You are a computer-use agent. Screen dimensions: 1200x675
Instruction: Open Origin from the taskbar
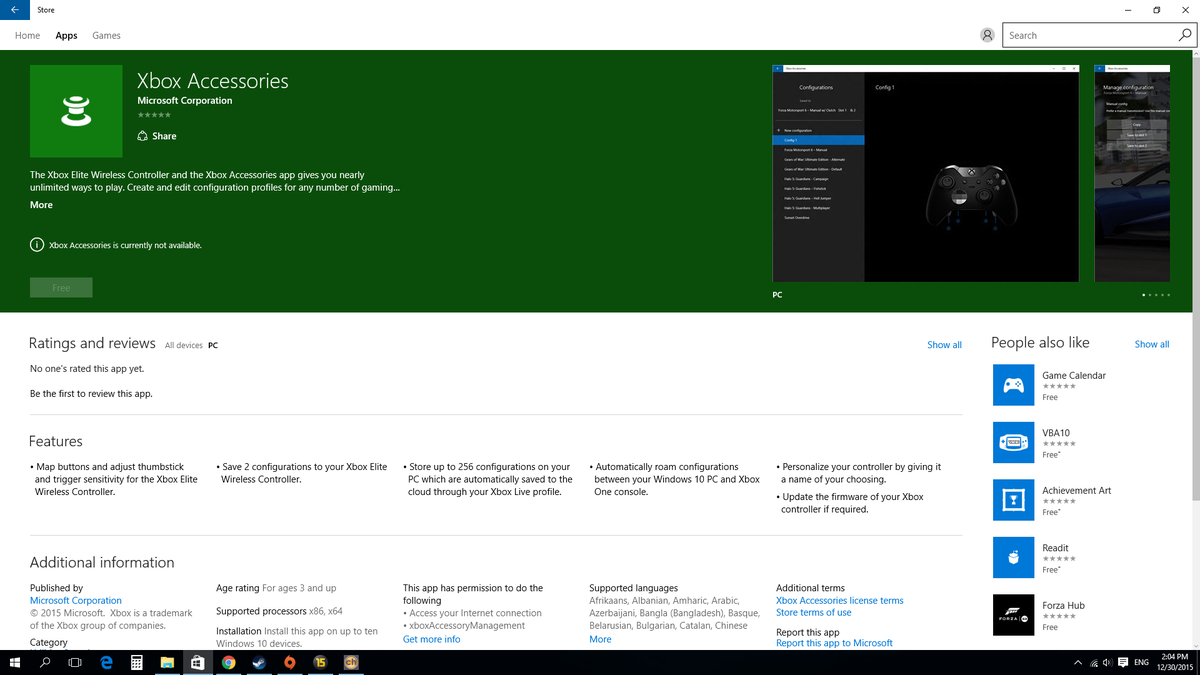290,662
